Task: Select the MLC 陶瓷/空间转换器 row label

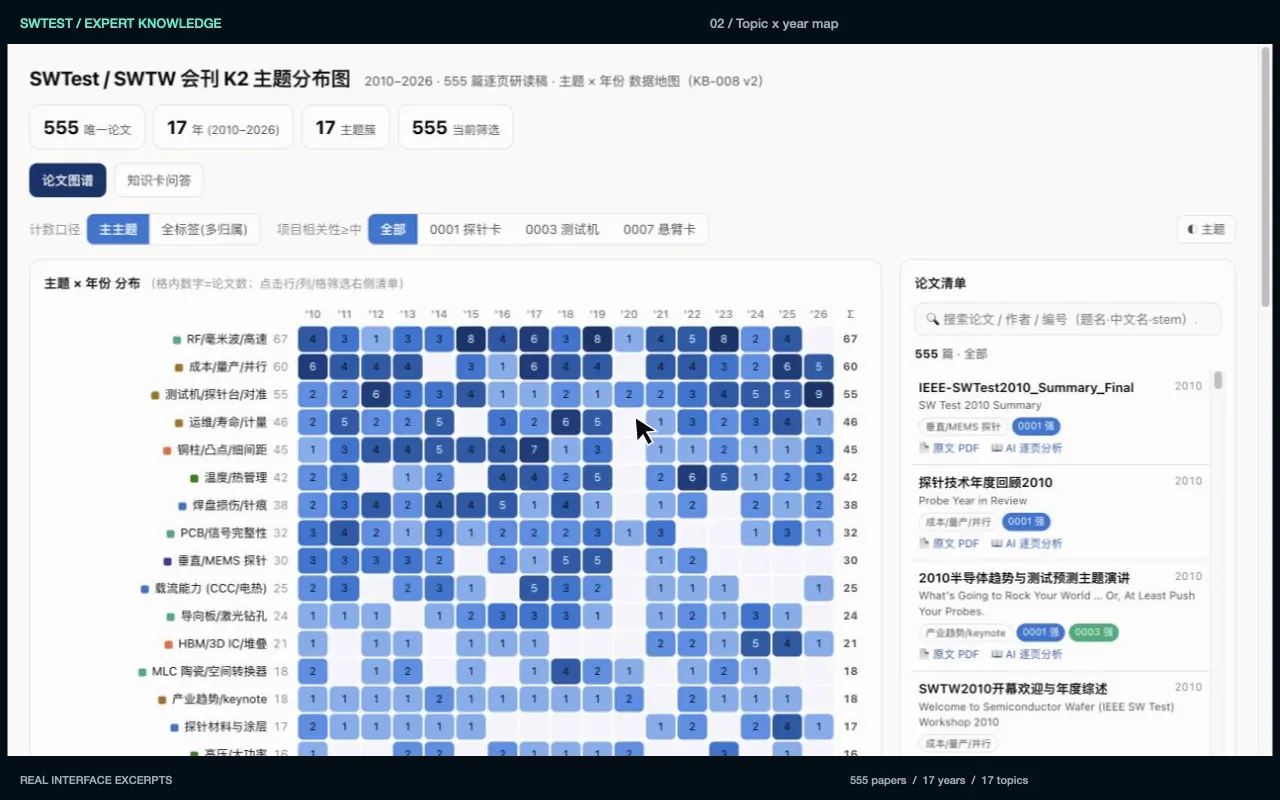Action: (x=209, y=671)
